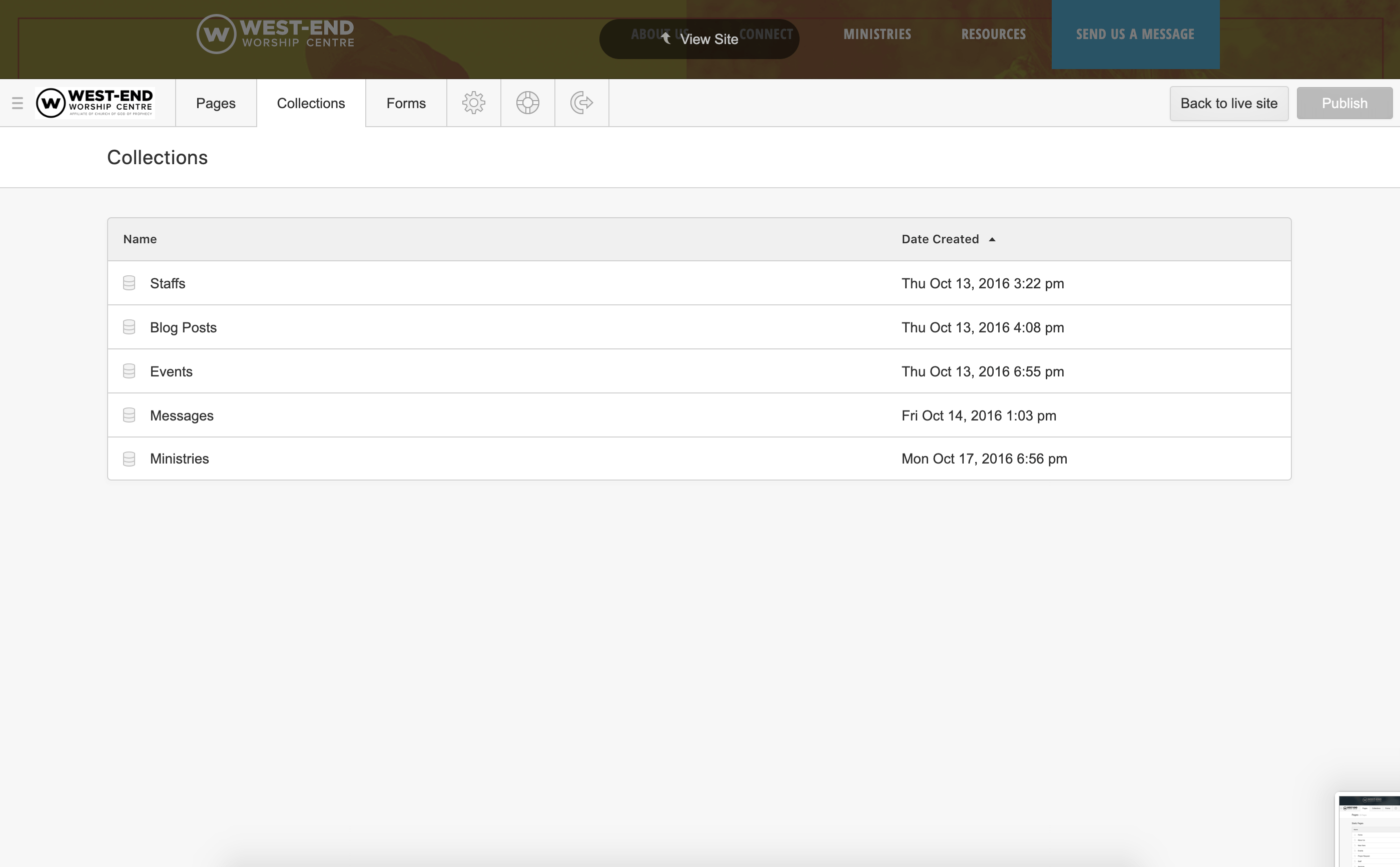Click date 'Thu Oct 13, 2016 3:22 pm'
This screenshot has width=1400, height=867.
click(x=982, y=283)
